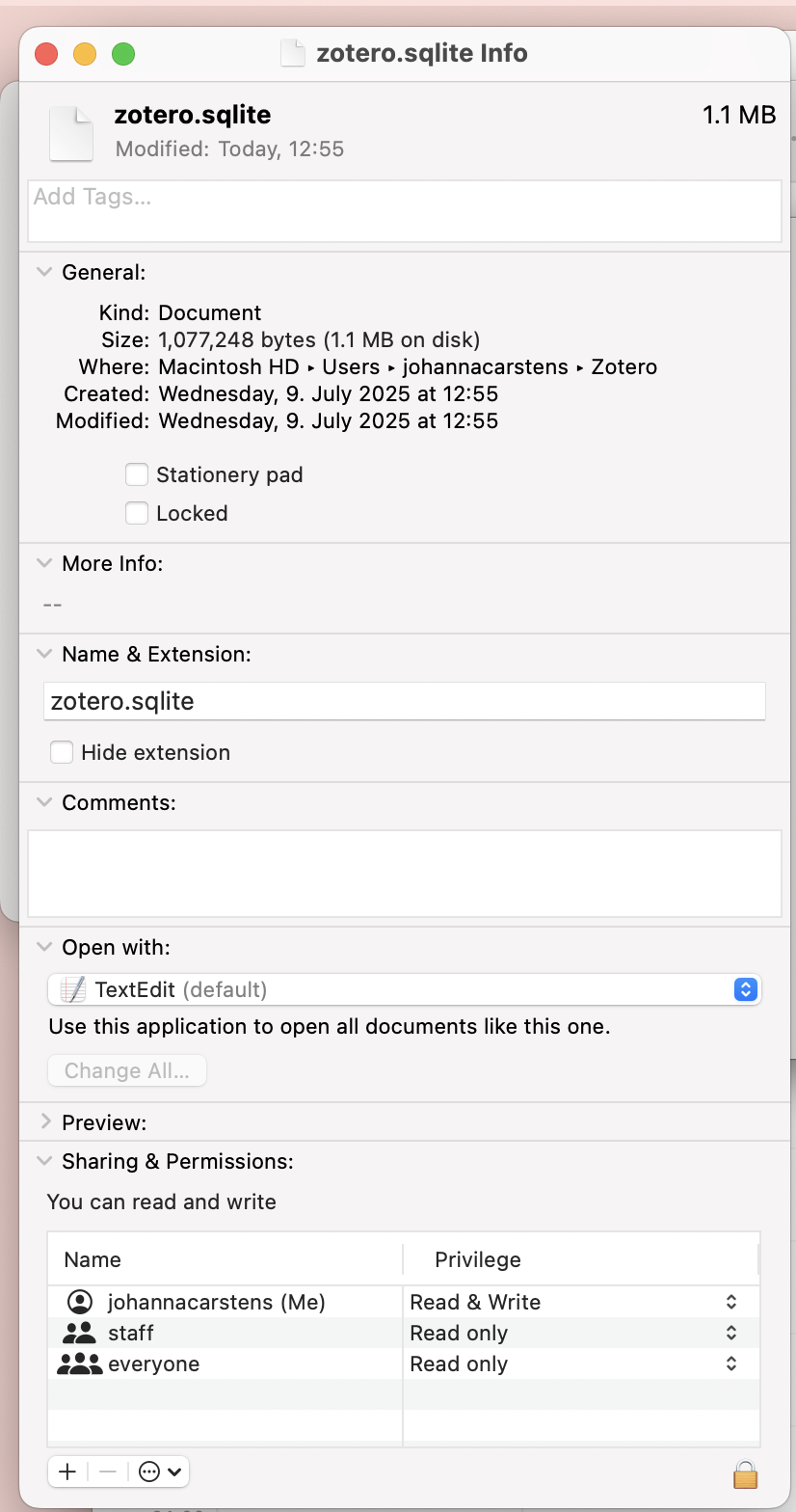Close the Info window with red button

(46, 54)
